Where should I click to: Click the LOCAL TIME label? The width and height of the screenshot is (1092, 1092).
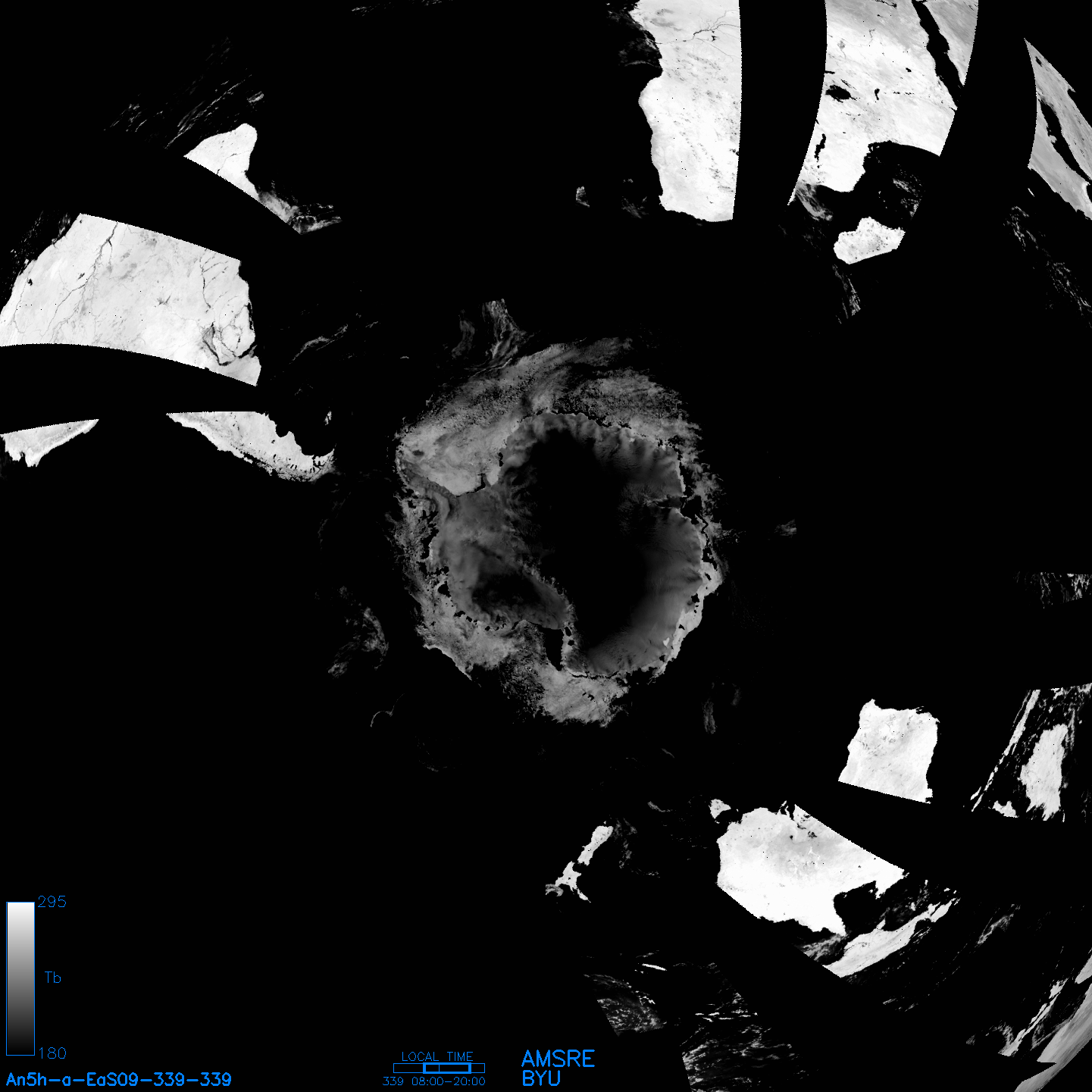[437, 1056]
